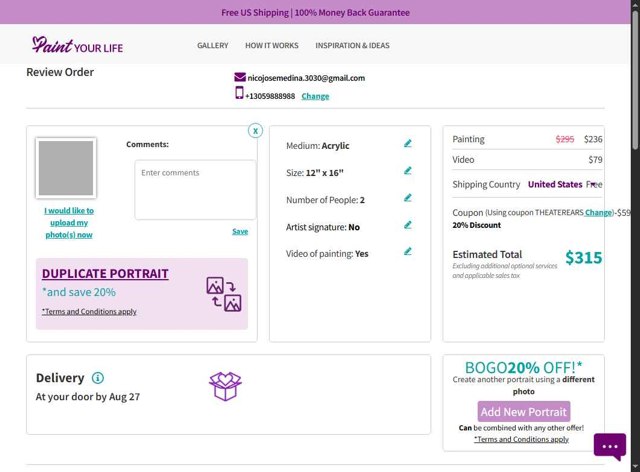Open the Gallery menu item

point(213,45)
